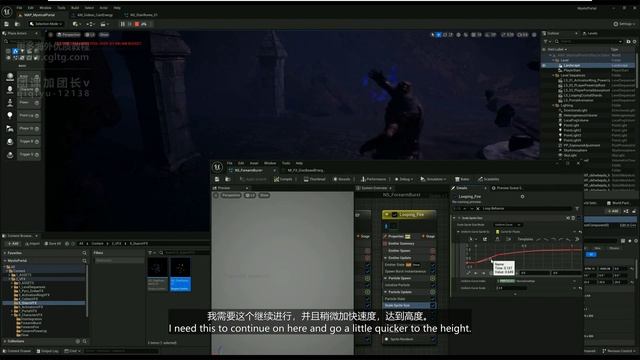640x360 pixels.
Task: Open the Scale Sprite Size Mode dropdown in Details
Action: tap(508, 225)
